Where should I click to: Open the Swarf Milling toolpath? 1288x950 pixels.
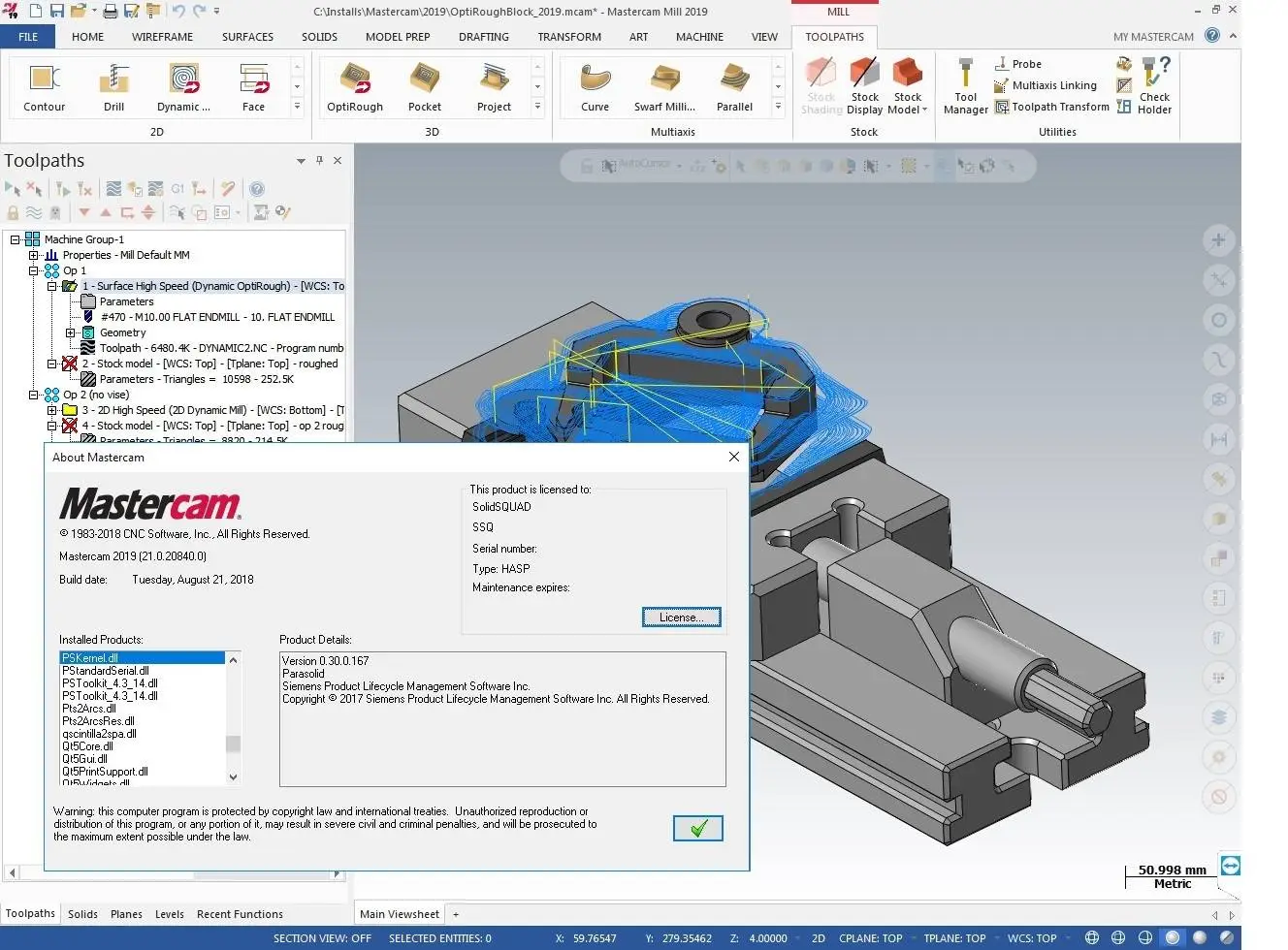tap(665, 87)
